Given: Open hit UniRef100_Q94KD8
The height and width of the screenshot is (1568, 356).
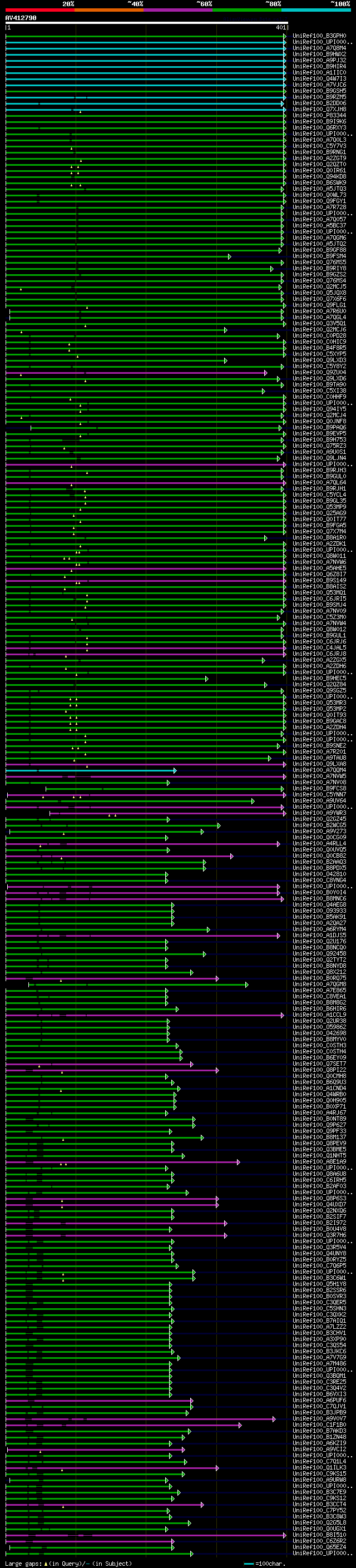Looking at the screenshot, I should (319, 176).
